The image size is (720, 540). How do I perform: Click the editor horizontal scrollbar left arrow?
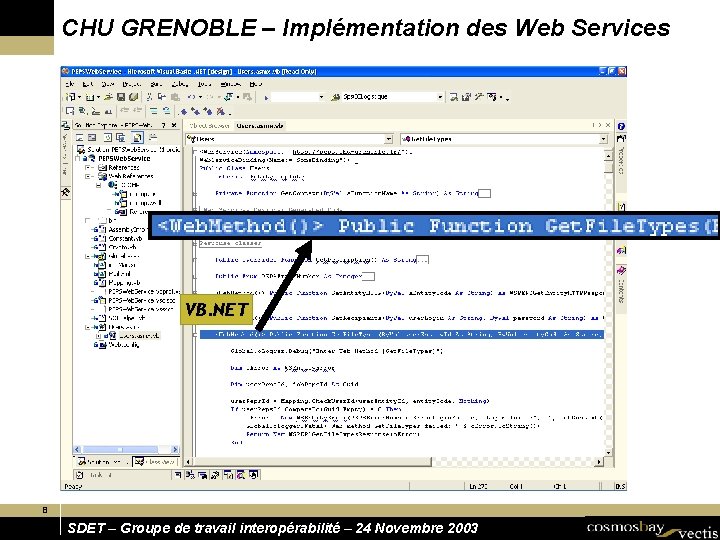188,461
